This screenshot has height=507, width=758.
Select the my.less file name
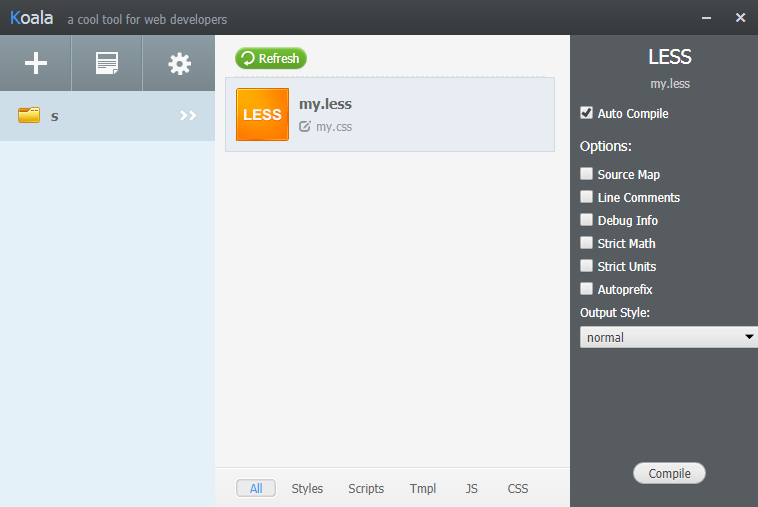click(325, 104)
